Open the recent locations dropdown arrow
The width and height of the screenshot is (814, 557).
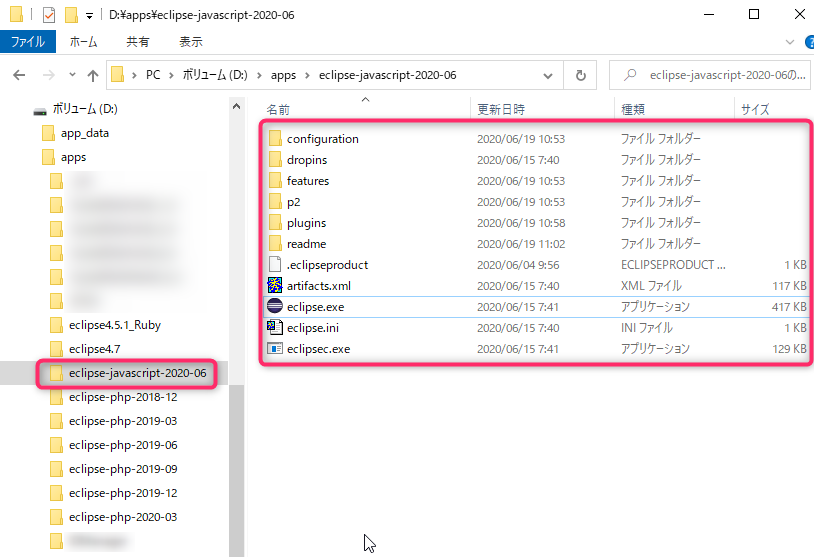pyautogui.click(x=72, y=75)
